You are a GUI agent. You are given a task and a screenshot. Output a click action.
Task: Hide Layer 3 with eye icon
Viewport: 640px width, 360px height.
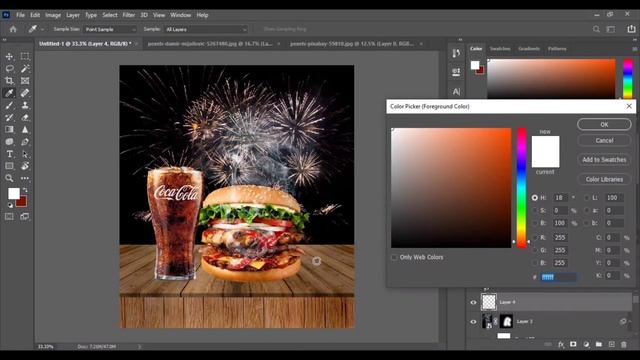click(473, 322)
